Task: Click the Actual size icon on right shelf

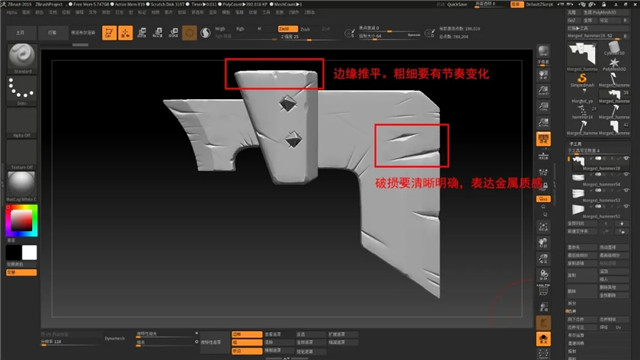Action: click(x=543, y=107)
